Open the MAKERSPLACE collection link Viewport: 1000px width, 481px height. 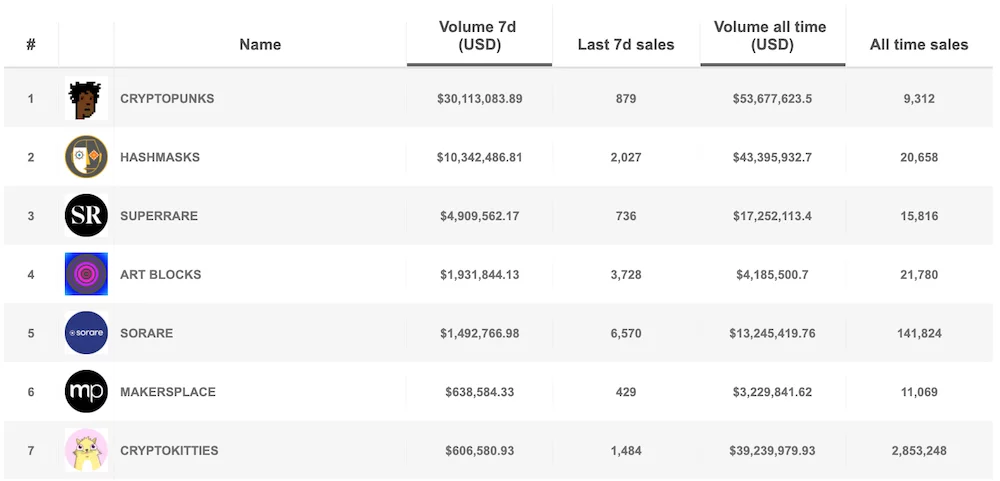tap(168, 392)
